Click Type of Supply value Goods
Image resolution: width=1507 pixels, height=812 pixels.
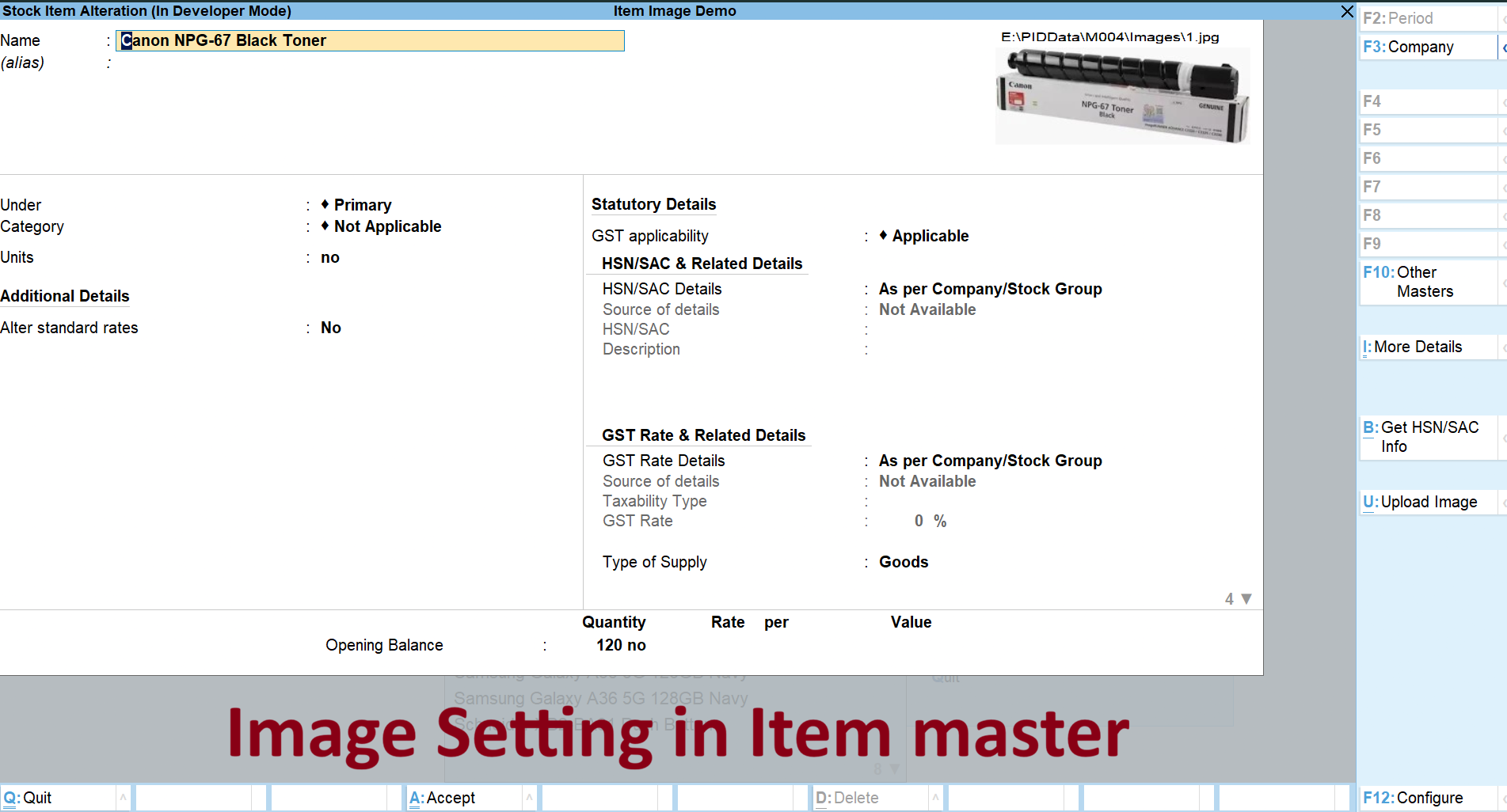tap(904, 562)
